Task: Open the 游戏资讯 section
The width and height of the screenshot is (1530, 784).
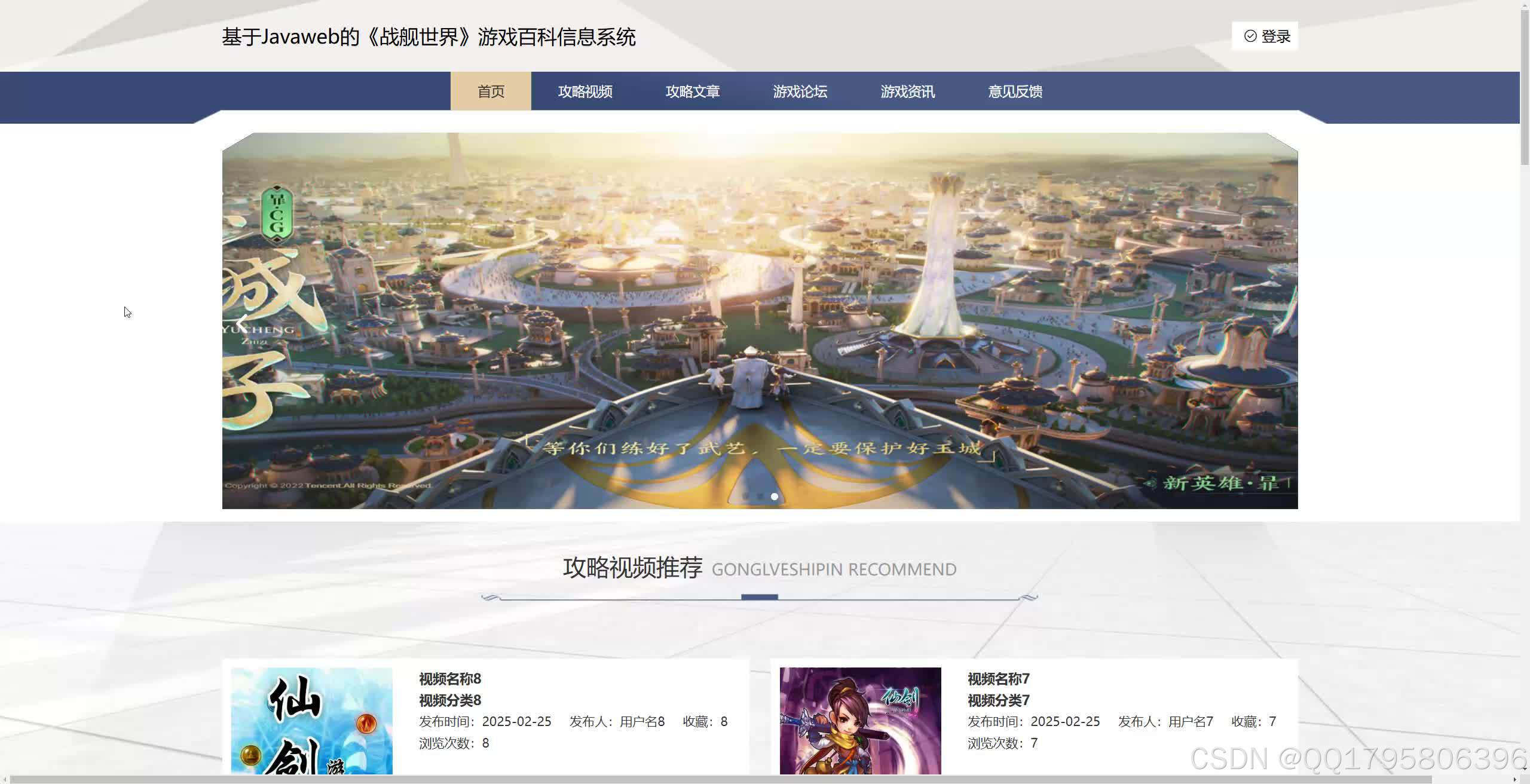Action: pyautogui.click(x=907, y=91)
